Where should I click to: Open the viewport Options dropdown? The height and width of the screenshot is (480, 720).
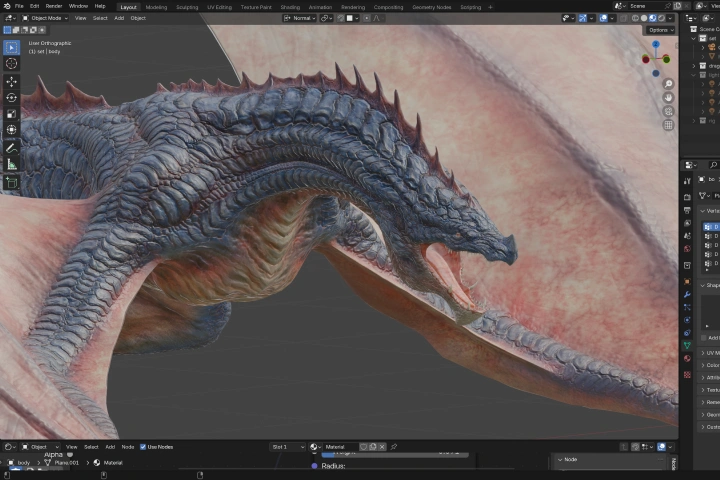coord(661,30)
